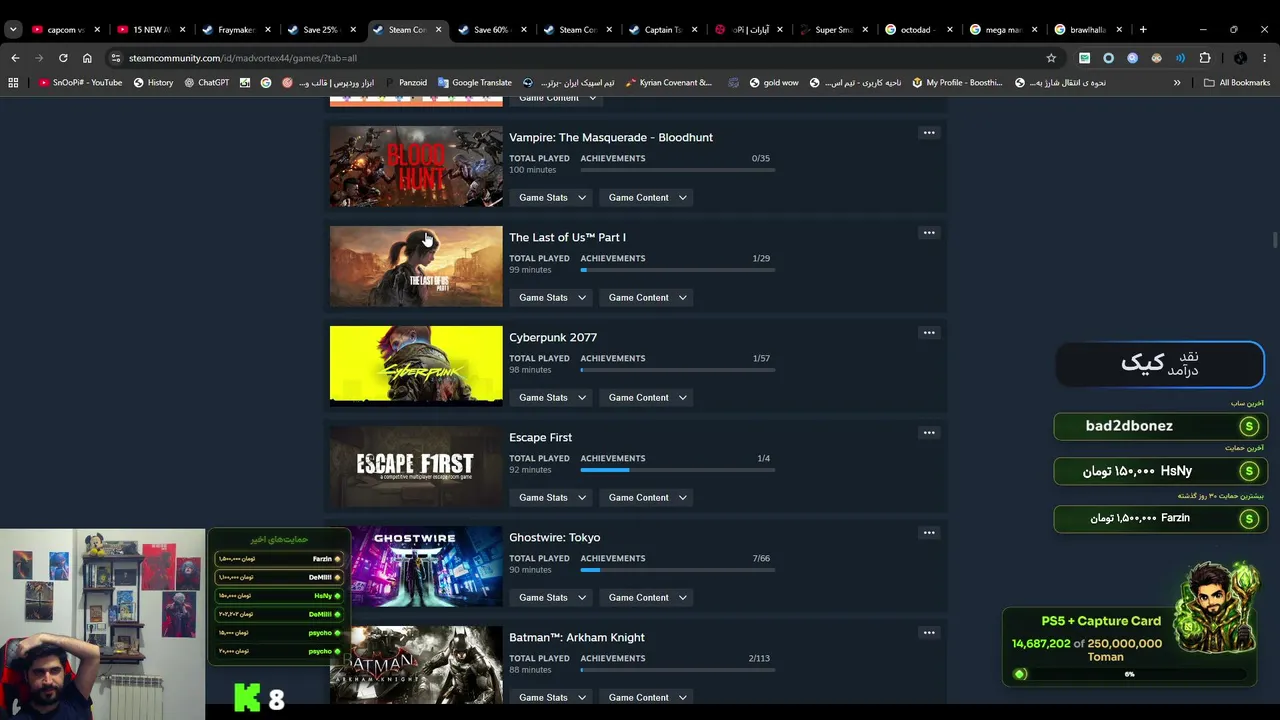Open the Google Translate bookmark

(475, 83)
